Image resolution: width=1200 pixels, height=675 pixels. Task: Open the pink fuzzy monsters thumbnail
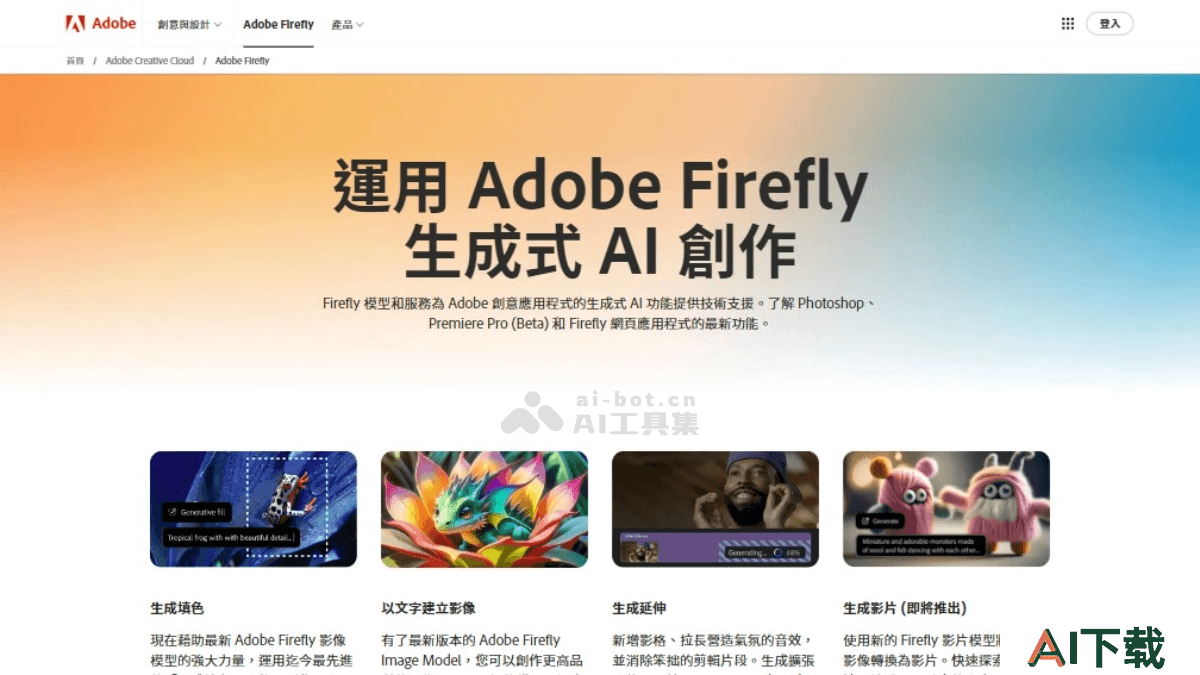946,509
